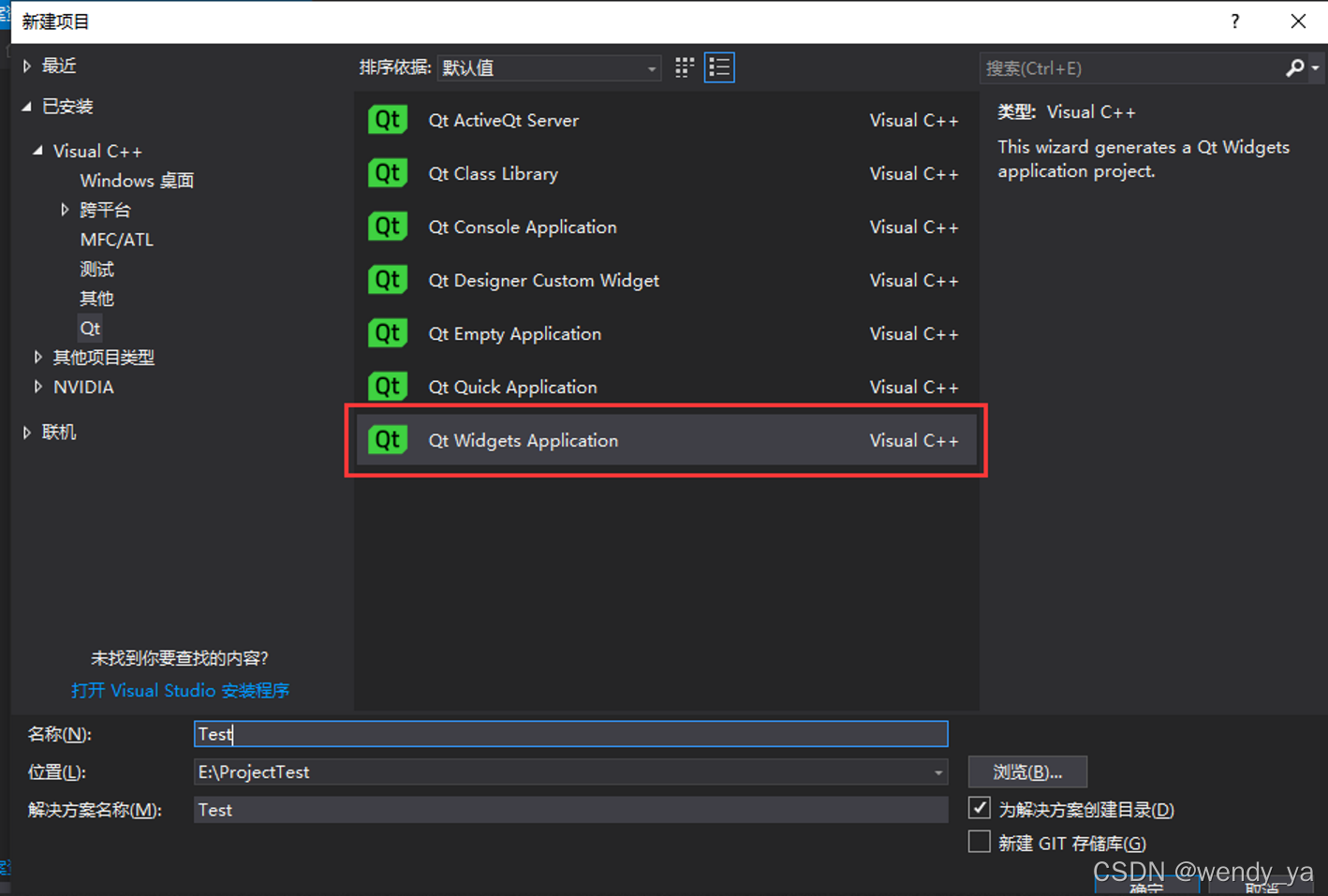Viewport: 1328px width, 896px height.
Task: Click the search templates box
Action: 1131,67
